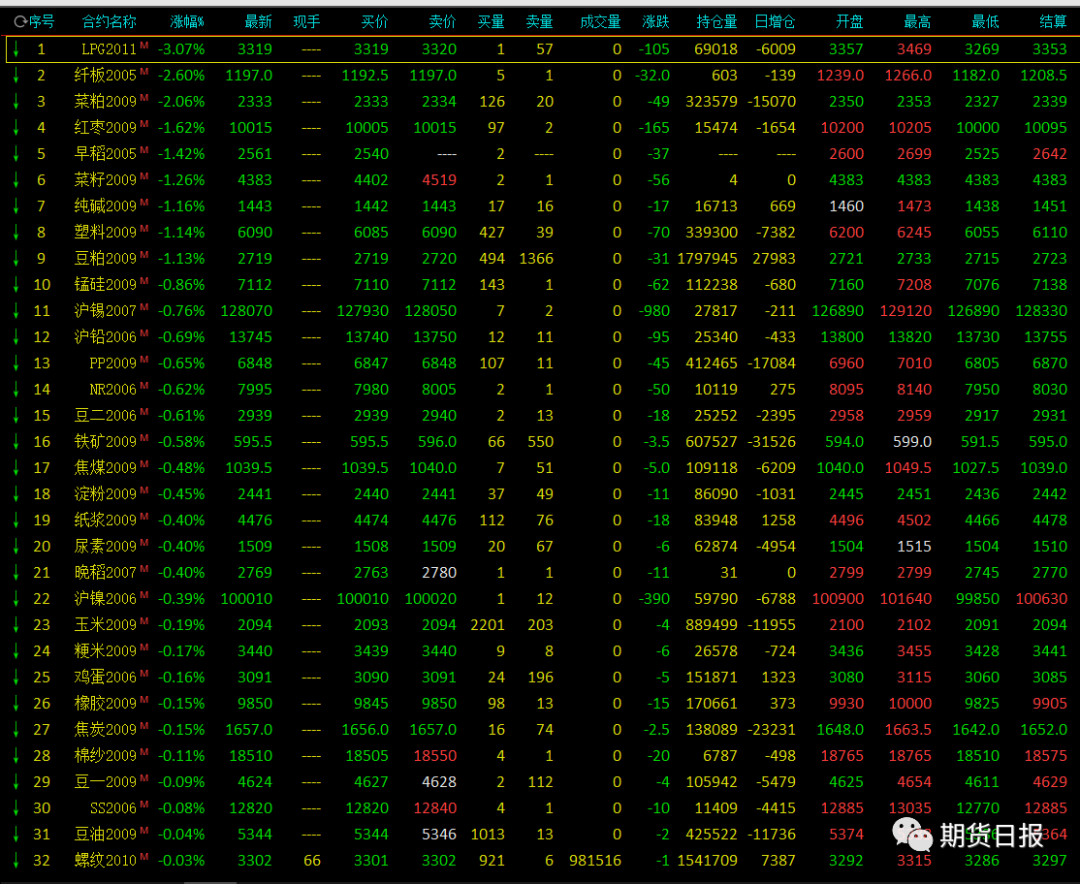This screenshot has height=884, width=1080.
Task: Click the refresh icon beside 序号 header
Action: coord(20,22)
